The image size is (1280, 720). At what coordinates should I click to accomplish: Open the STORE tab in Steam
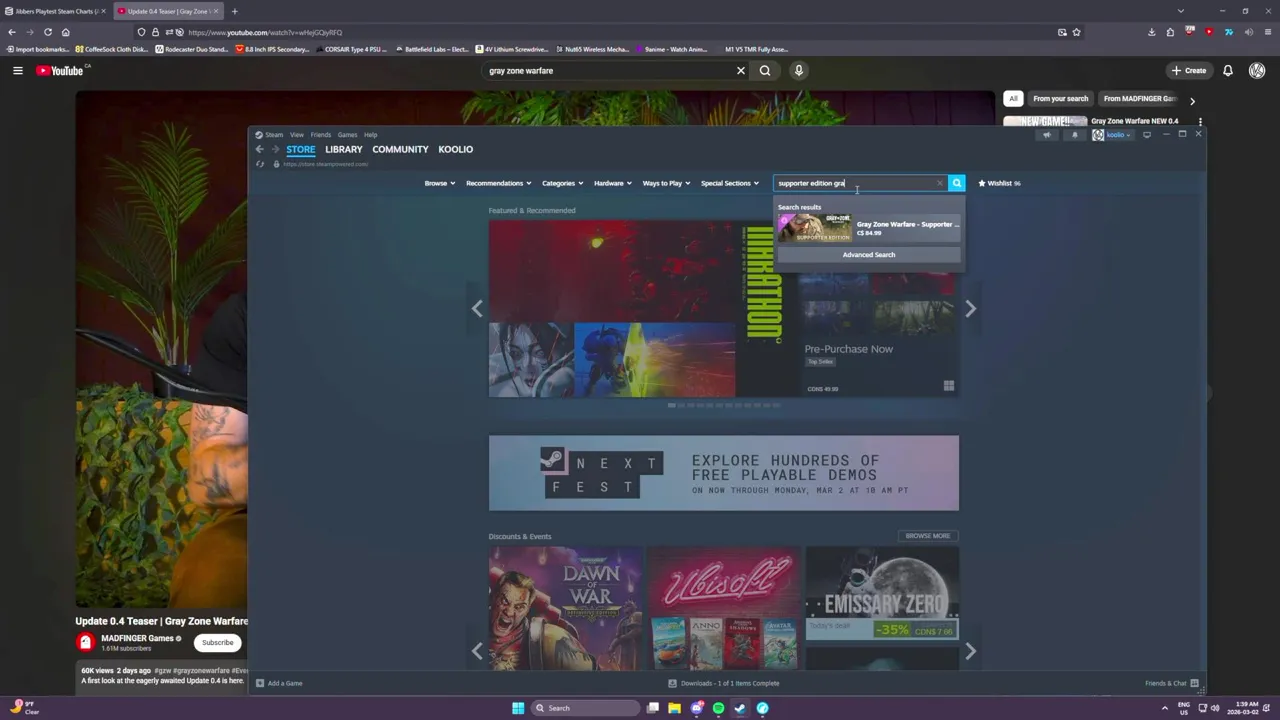coord(300,149)
